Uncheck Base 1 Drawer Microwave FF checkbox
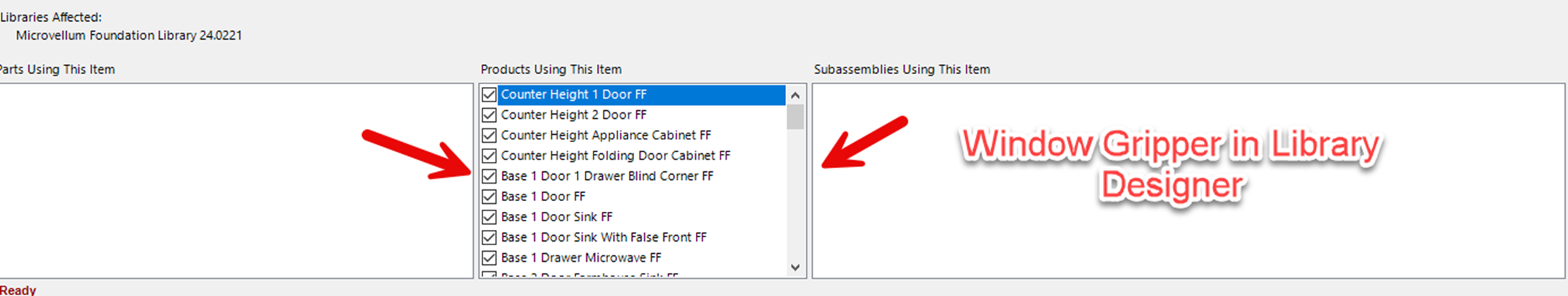Image resolution: width=1568 pixels, height=296 pixels. pyautogui.click(x=489, y=258)
